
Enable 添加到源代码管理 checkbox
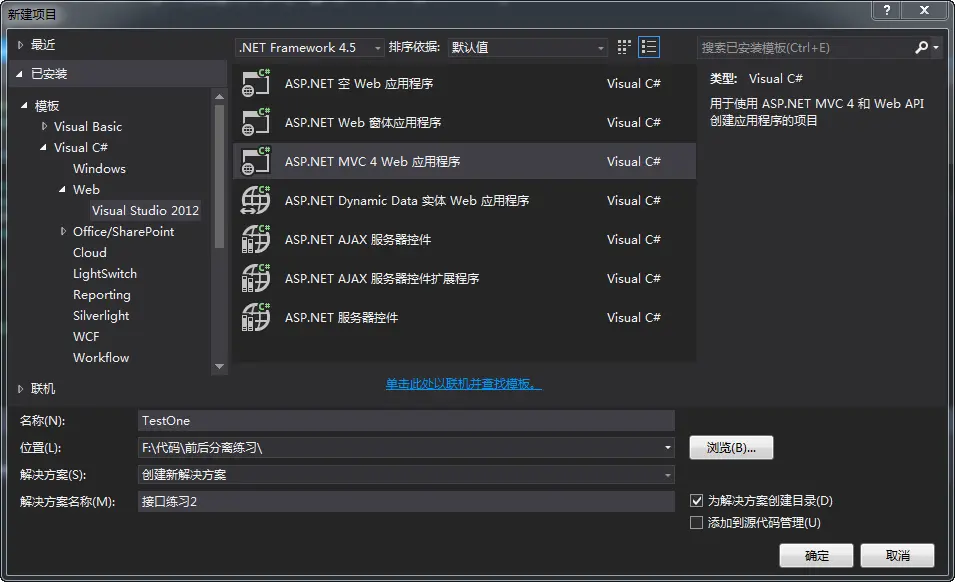(x=696, y=522)
